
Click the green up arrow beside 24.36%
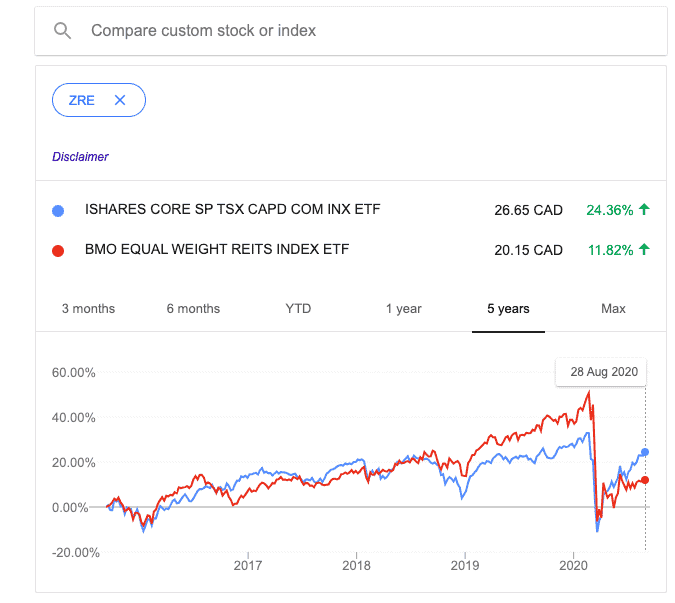(x=644, y=209)
